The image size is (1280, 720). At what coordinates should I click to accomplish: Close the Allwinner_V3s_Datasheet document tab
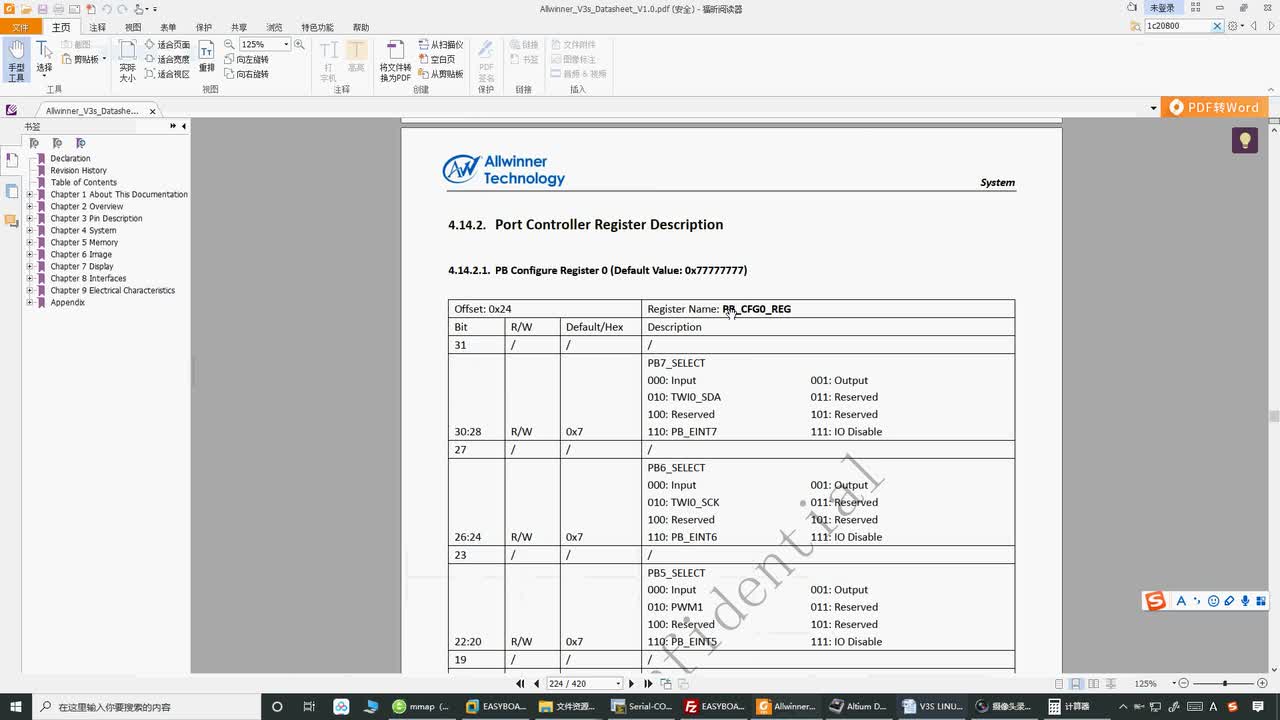point(153,111)
